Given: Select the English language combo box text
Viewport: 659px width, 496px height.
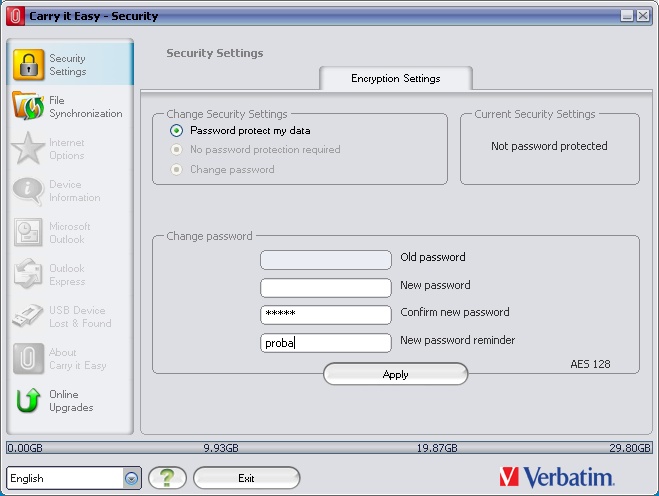Looking at the screenshot, I should point(27,478).
